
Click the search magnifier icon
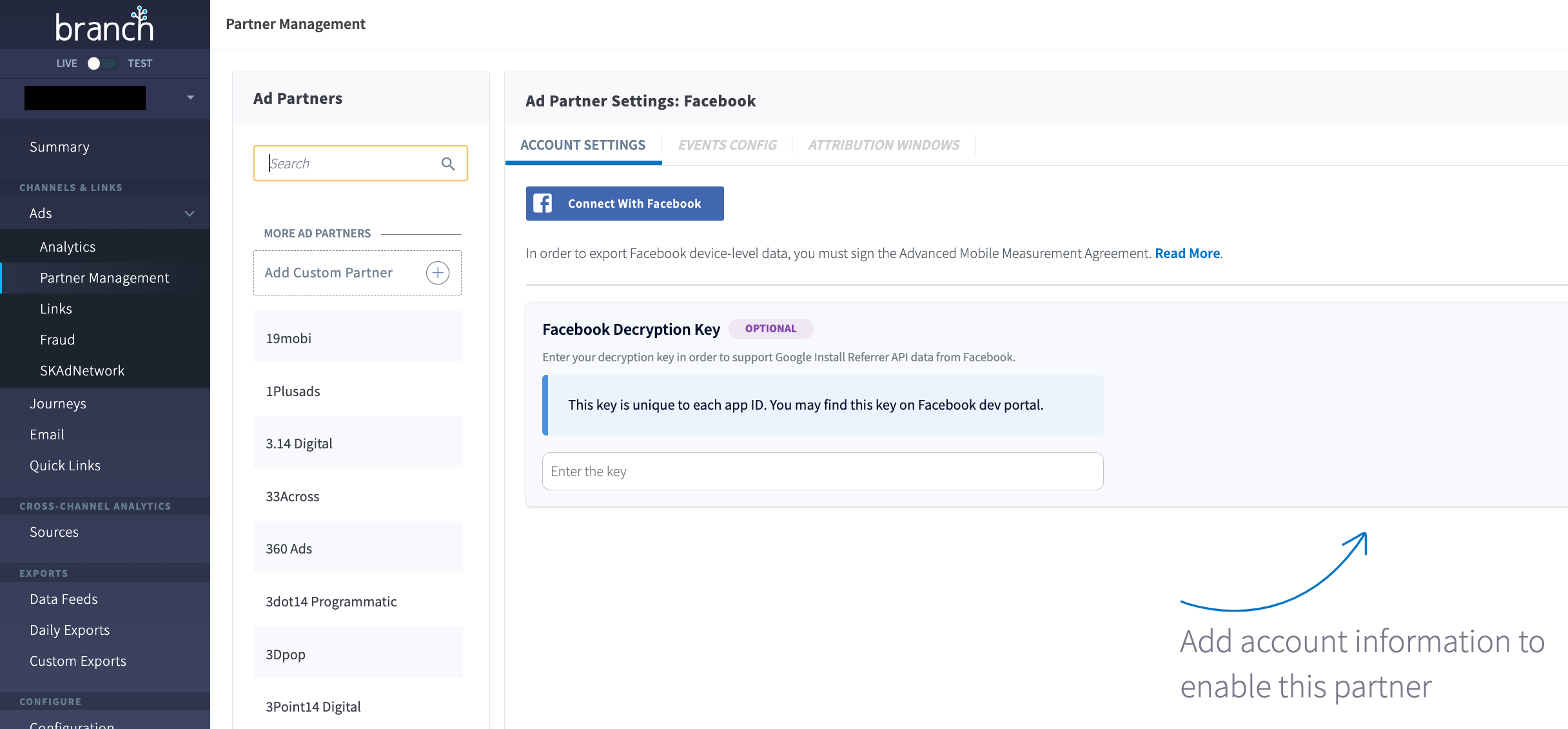(x=448, y=164)
